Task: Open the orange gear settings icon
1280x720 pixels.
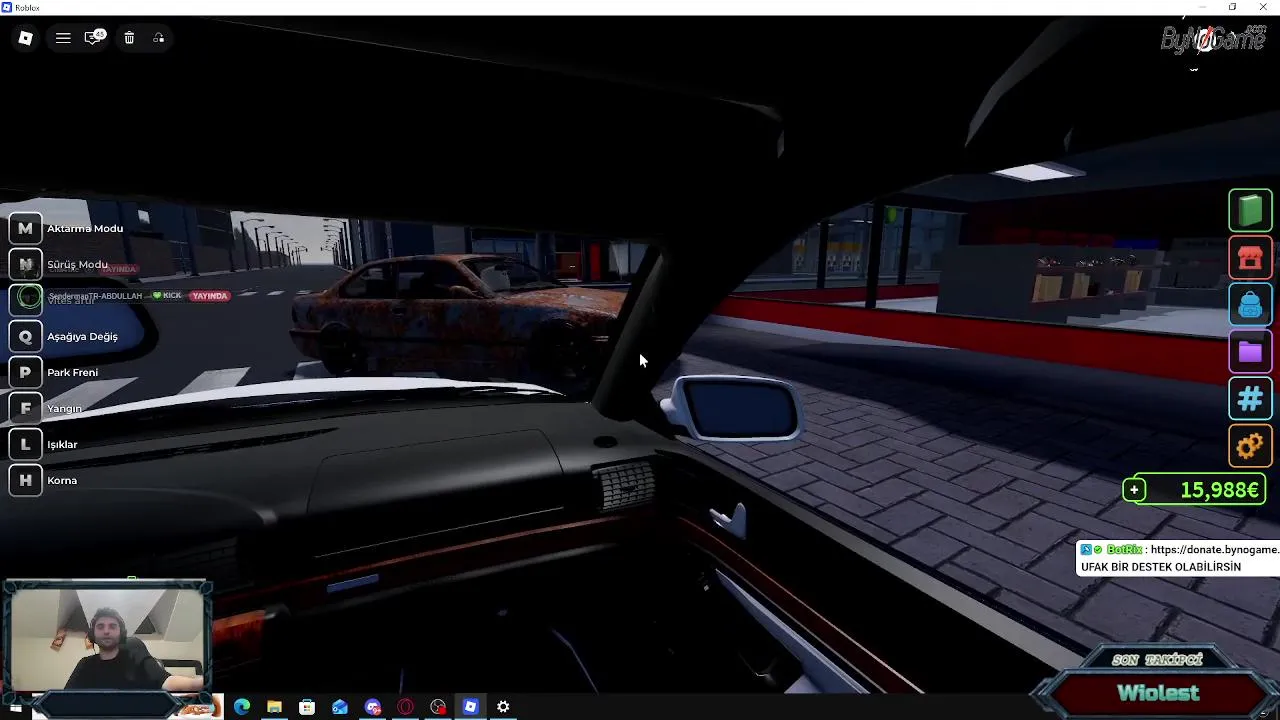Action: pos(1250,446)
